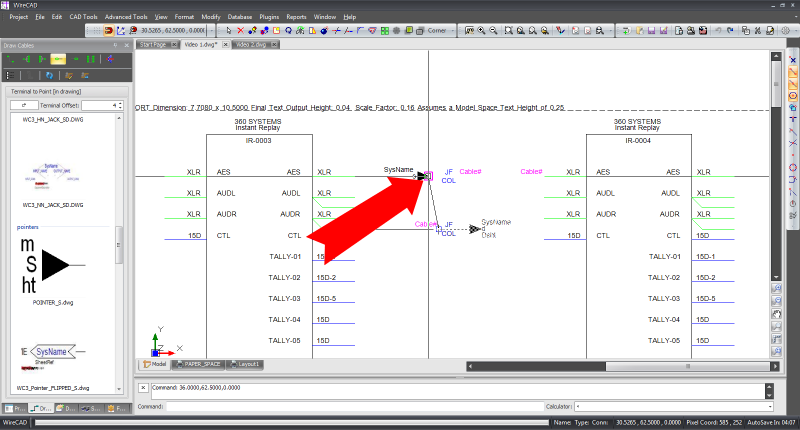Click the Zoom Out magnifier icon
The image size is (800, 430).
tap(493, 31)
